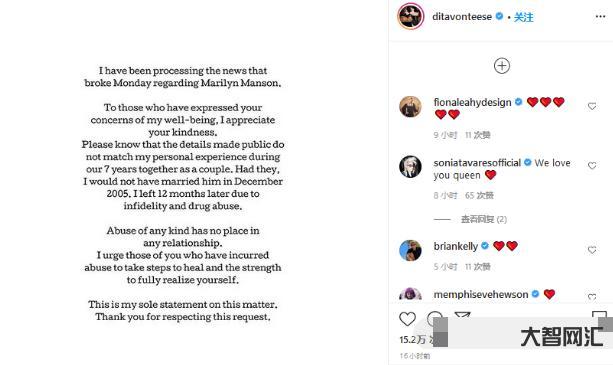Load more comments with plus circle

tap(502, 66)
